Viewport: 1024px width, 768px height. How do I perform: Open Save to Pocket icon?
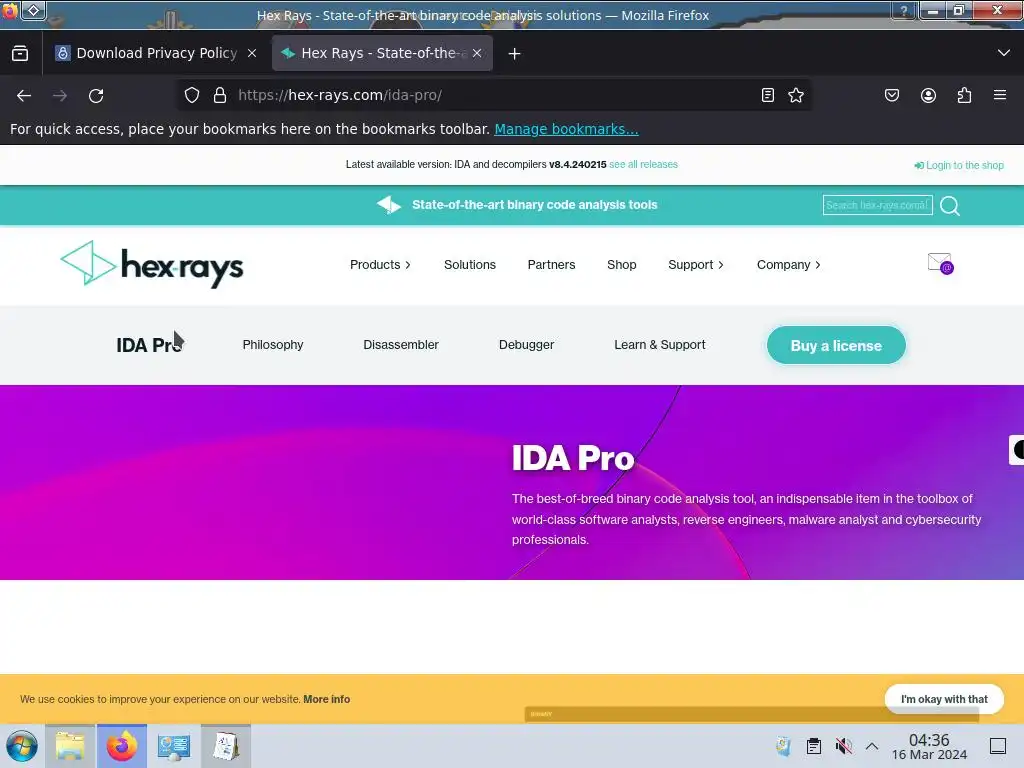click(892, 95)
